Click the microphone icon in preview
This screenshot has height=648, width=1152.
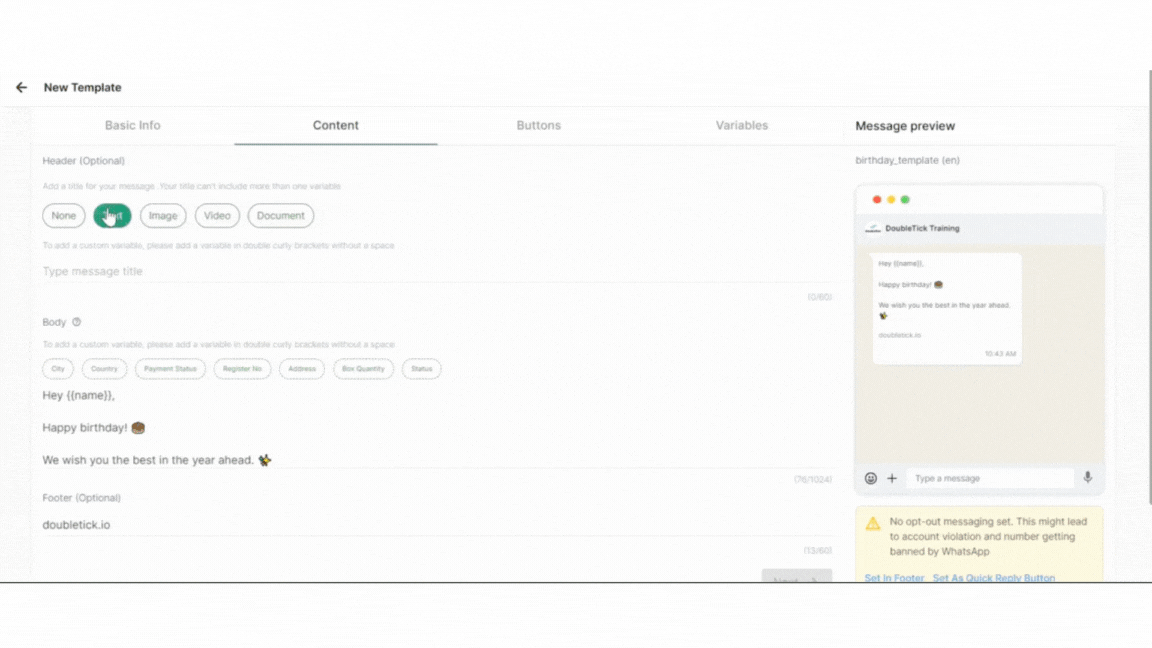pyautogui.click(x=1087, y=478)
